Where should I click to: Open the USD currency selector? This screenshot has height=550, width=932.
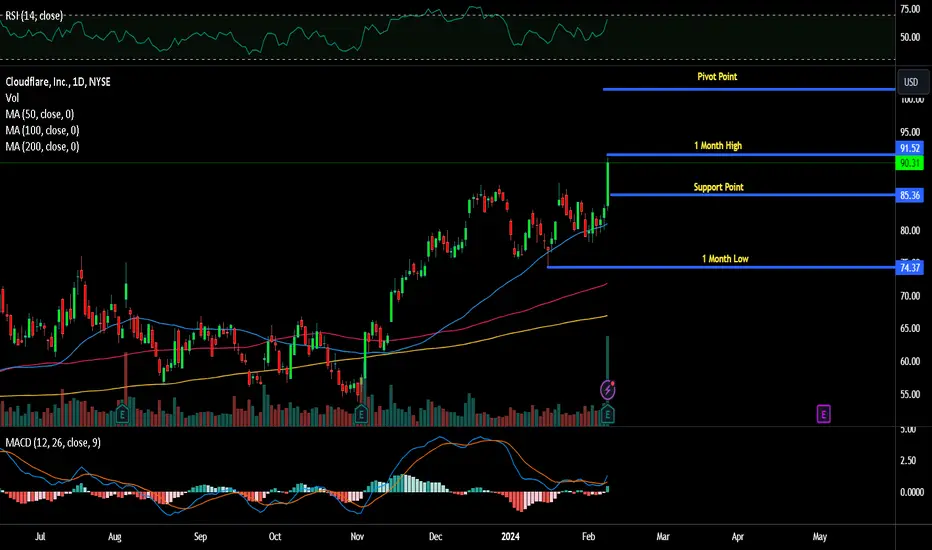[911, 82]
